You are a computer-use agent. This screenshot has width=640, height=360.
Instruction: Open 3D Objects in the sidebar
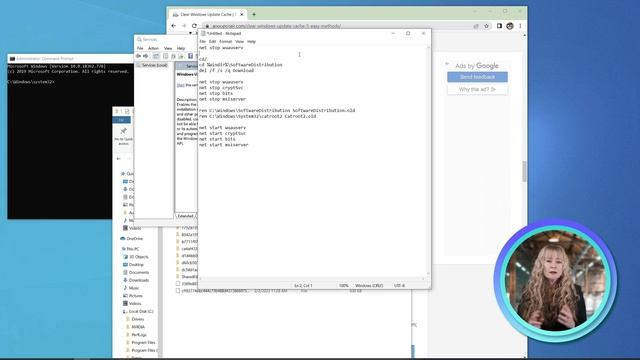(x=136, y=257)
